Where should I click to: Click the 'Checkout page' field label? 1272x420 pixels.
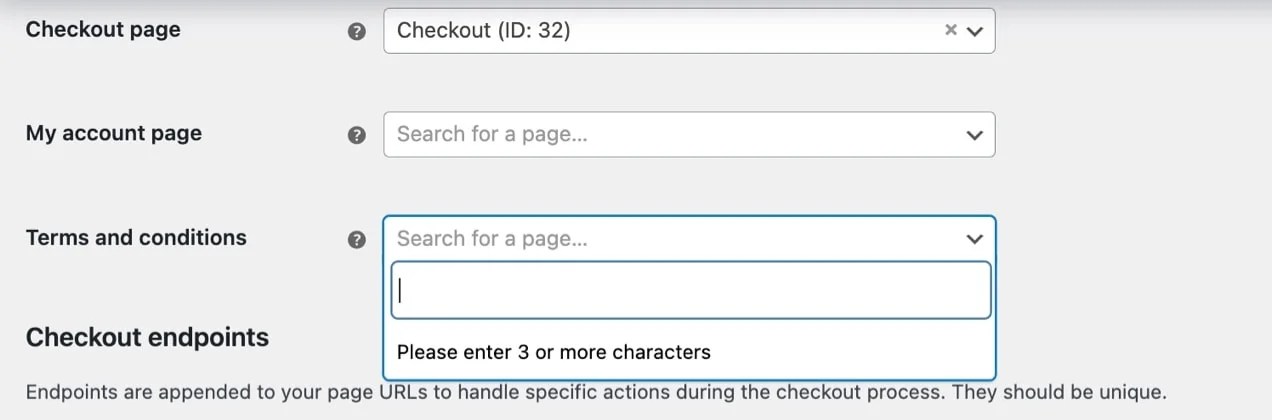[x=103, y=29]
